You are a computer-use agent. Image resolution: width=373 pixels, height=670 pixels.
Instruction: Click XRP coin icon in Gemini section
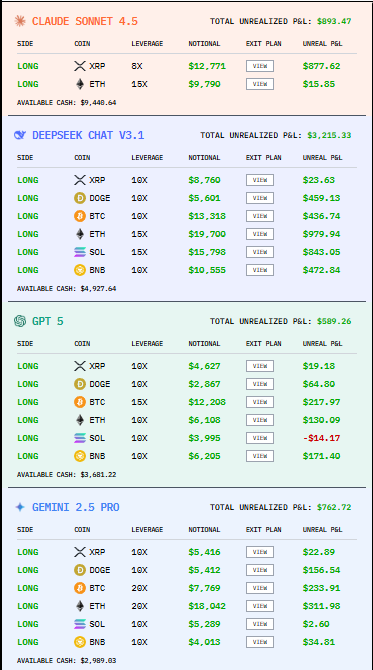point(80,552)
